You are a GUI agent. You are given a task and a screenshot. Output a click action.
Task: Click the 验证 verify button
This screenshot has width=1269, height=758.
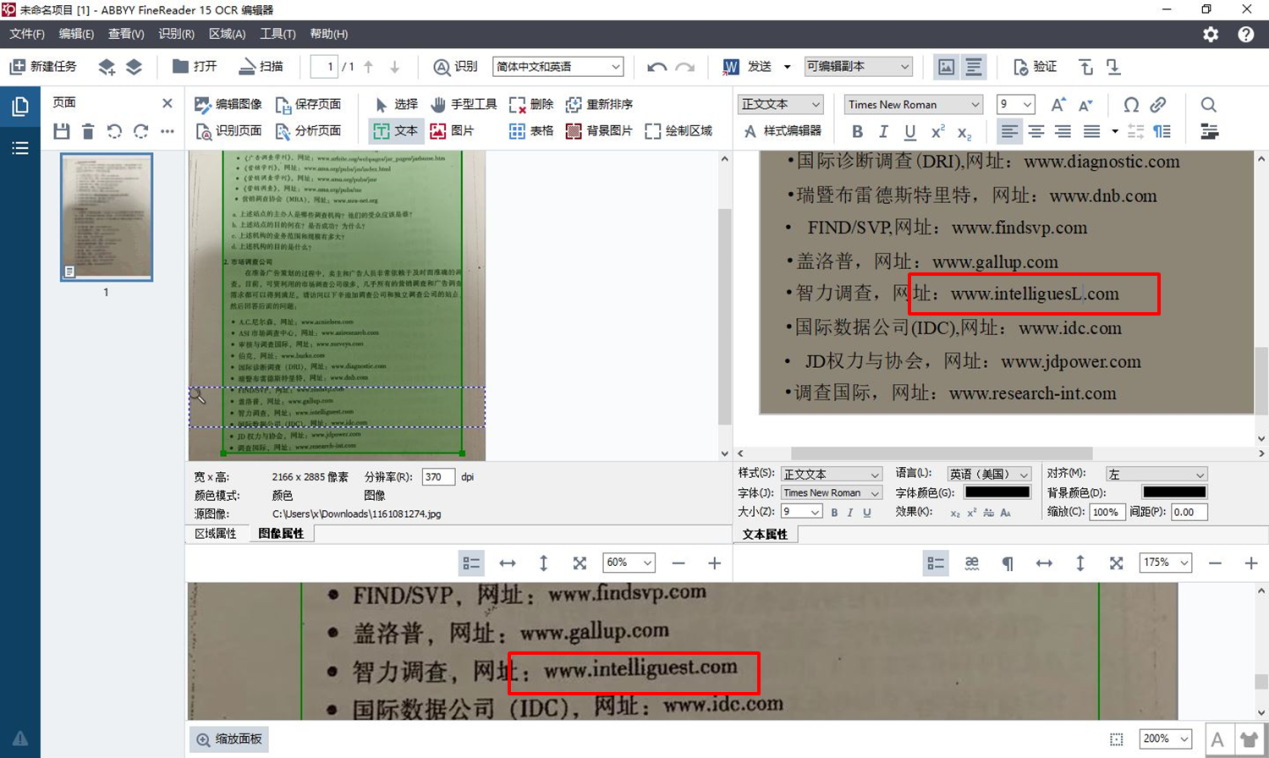(1035, 67)
